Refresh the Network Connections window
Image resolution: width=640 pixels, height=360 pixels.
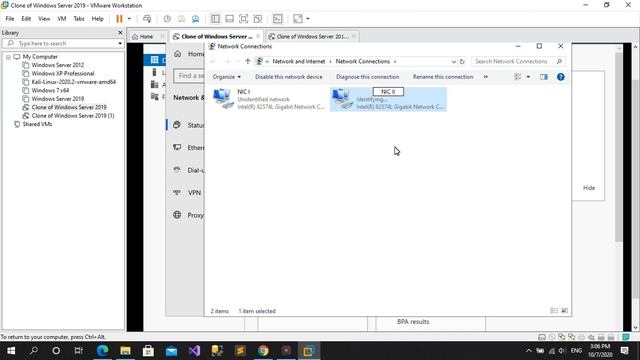coord(462,62)
